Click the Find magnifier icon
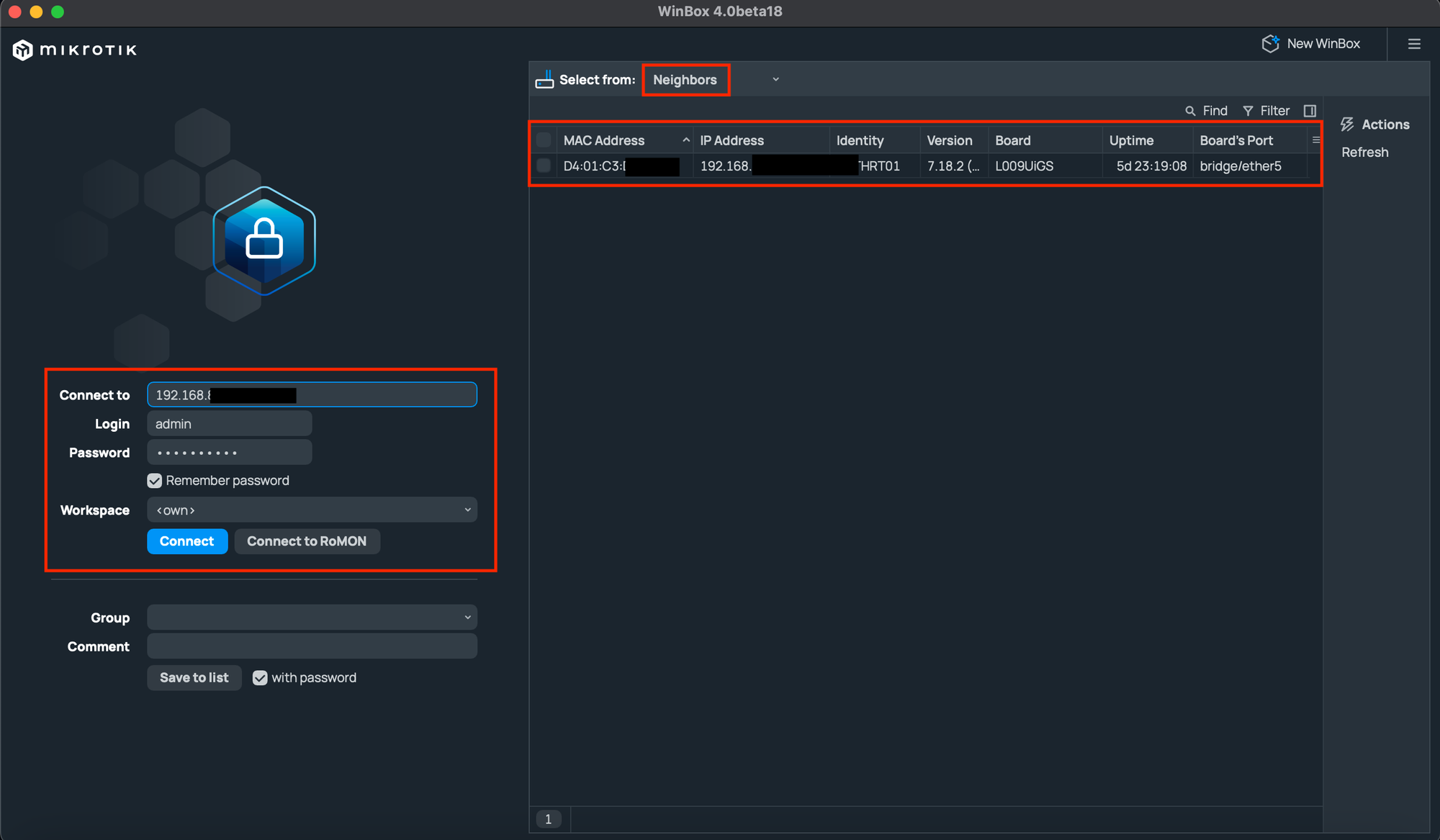 (x=1190, y=111)
